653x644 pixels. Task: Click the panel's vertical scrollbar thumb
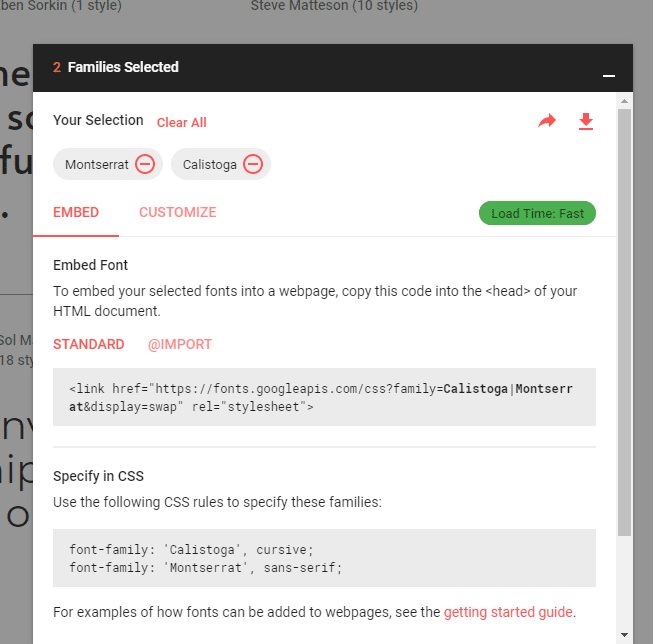[624, 323]
